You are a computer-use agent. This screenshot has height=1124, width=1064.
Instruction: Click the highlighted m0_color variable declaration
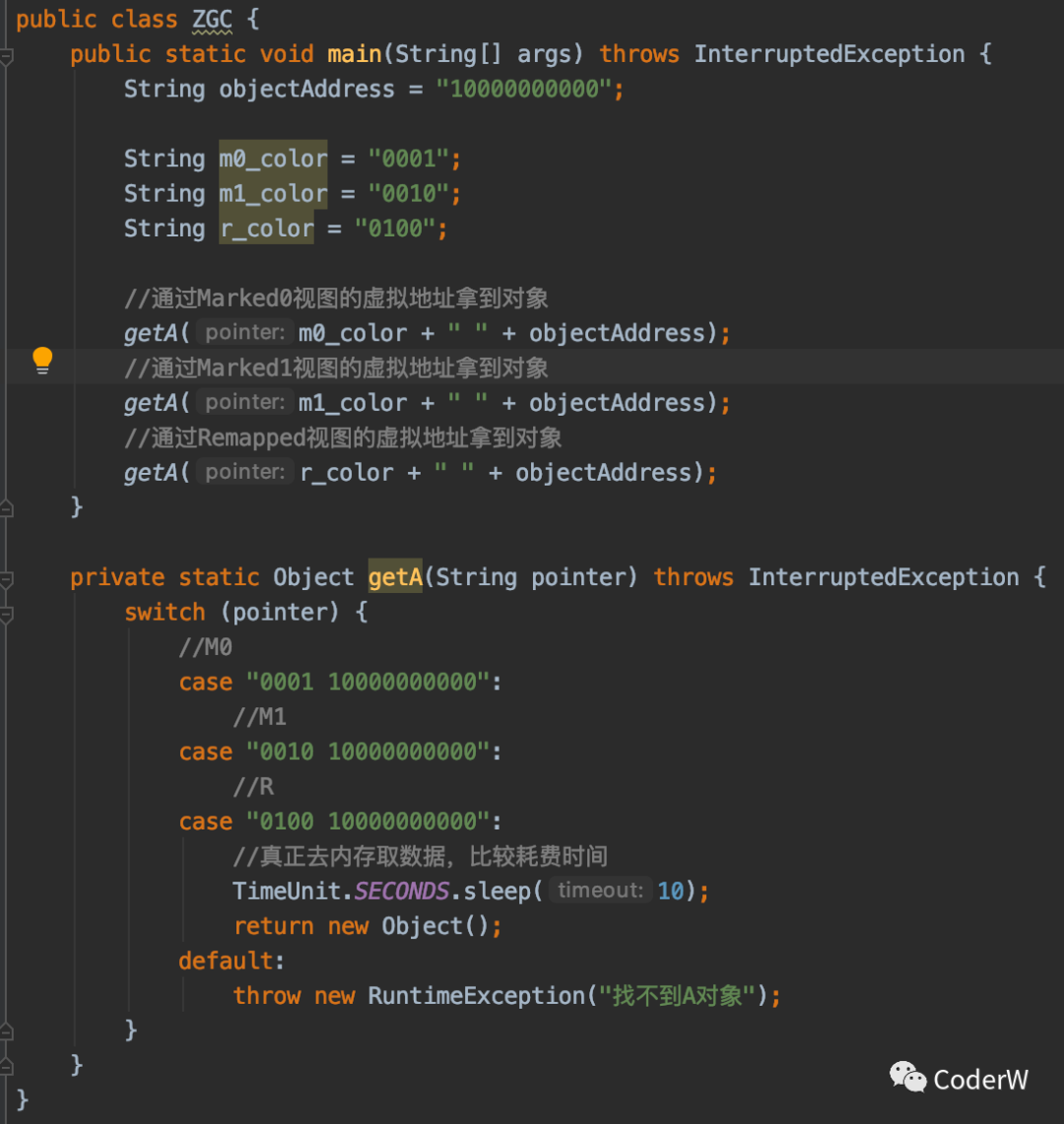pyautogui.click(x=273, y=158)
